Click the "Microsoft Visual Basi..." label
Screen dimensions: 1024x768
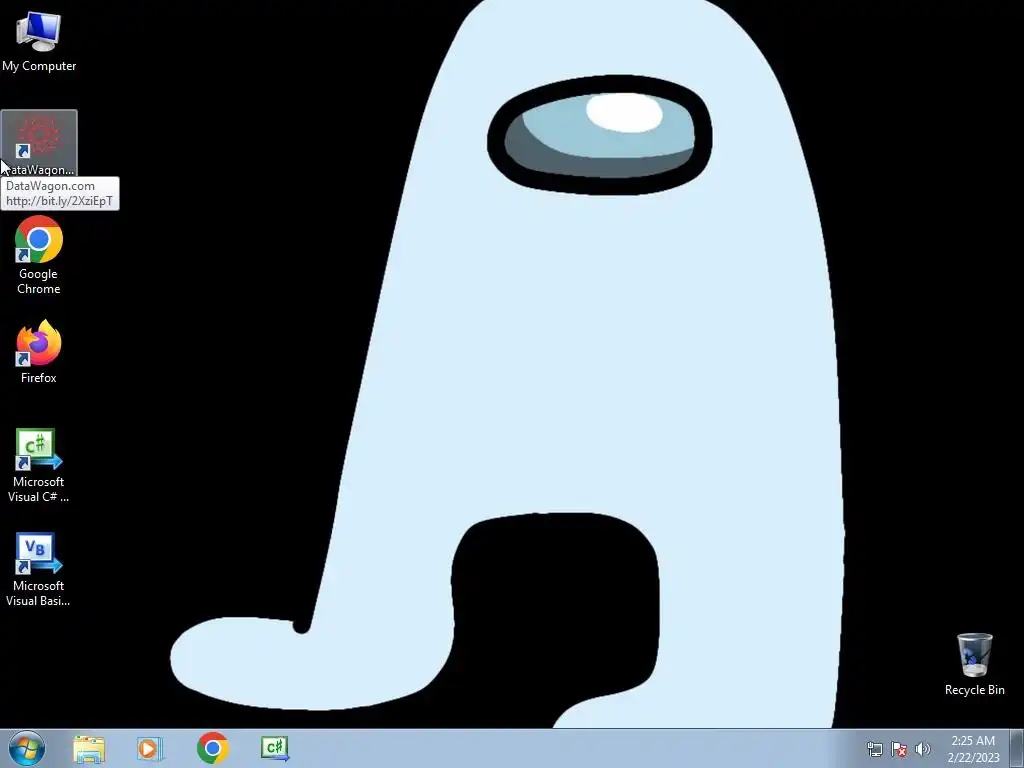[39, 594]
